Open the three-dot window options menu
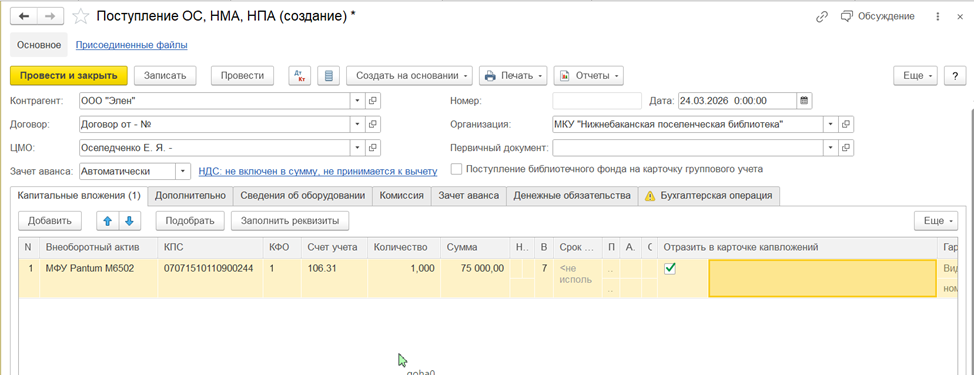Viewport: 974px width, 375px height. tap(937, 17)
